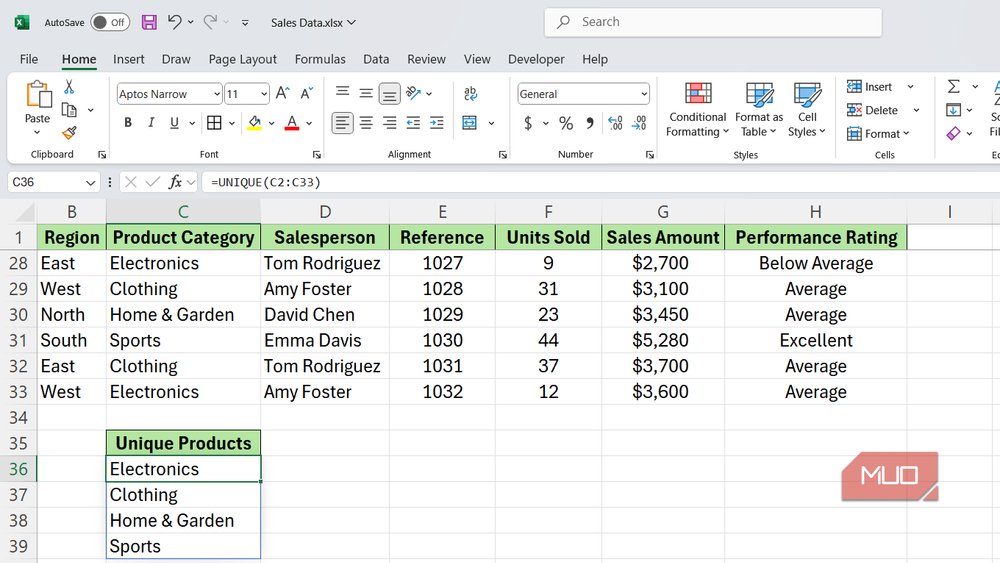The height and width of the screenshot is (563, 1000).
Task: Click the Increase Font Size icon
Action: tap(283, 94)
